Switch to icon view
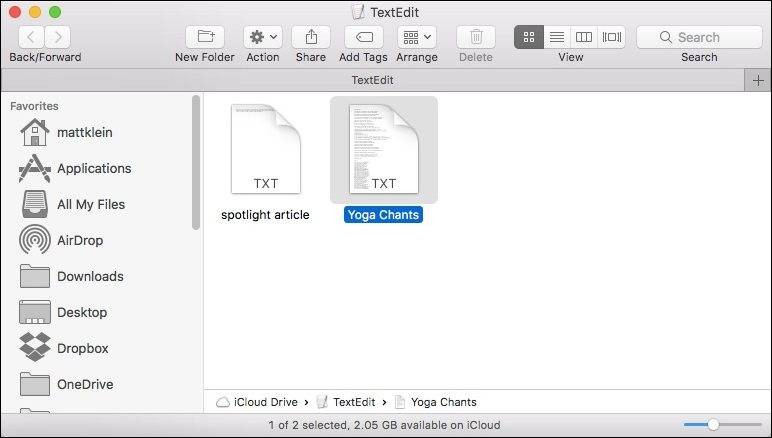 (529, 37)
